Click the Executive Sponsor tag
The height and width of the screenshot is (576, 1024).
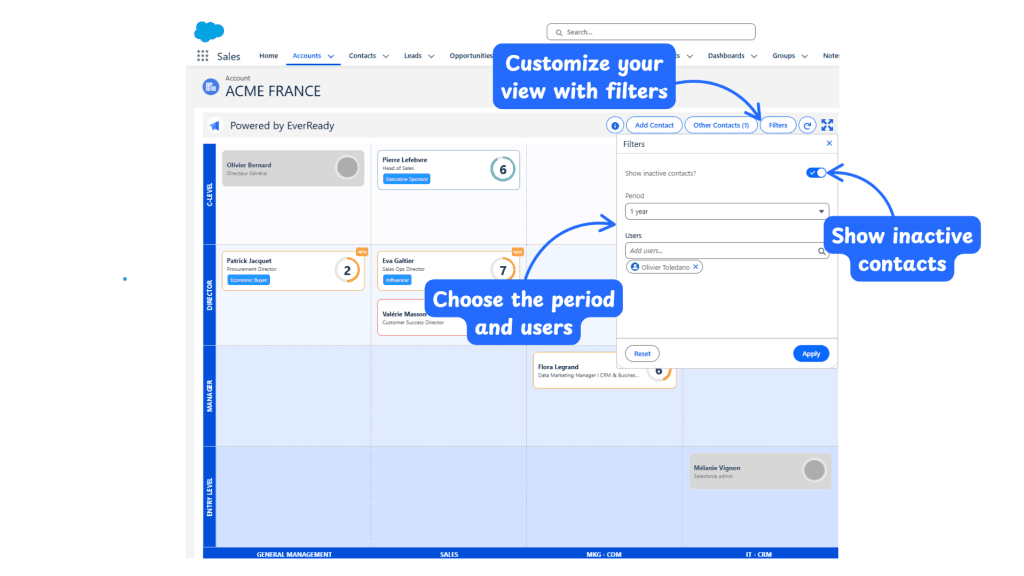[x=406, y=179]
